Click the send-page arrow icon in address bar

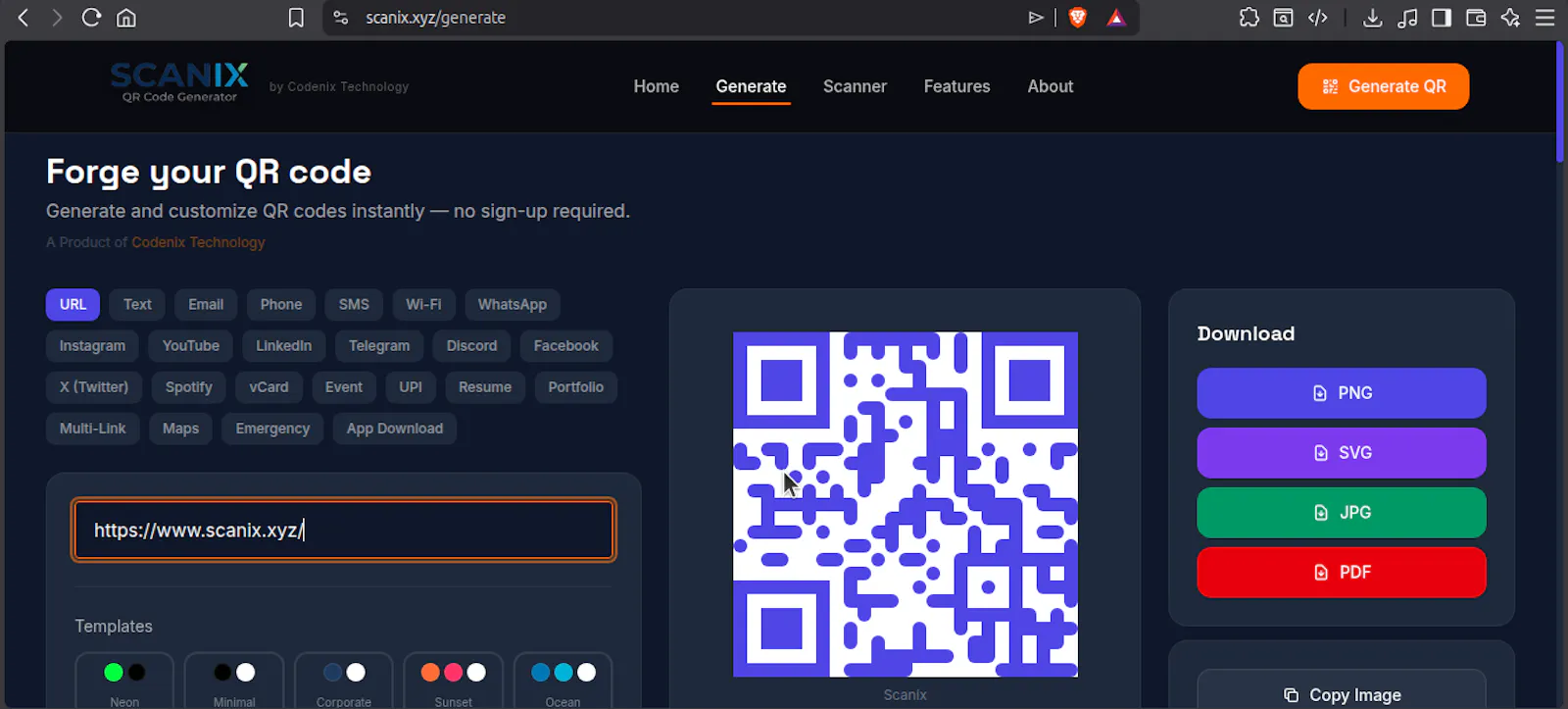1036,18
